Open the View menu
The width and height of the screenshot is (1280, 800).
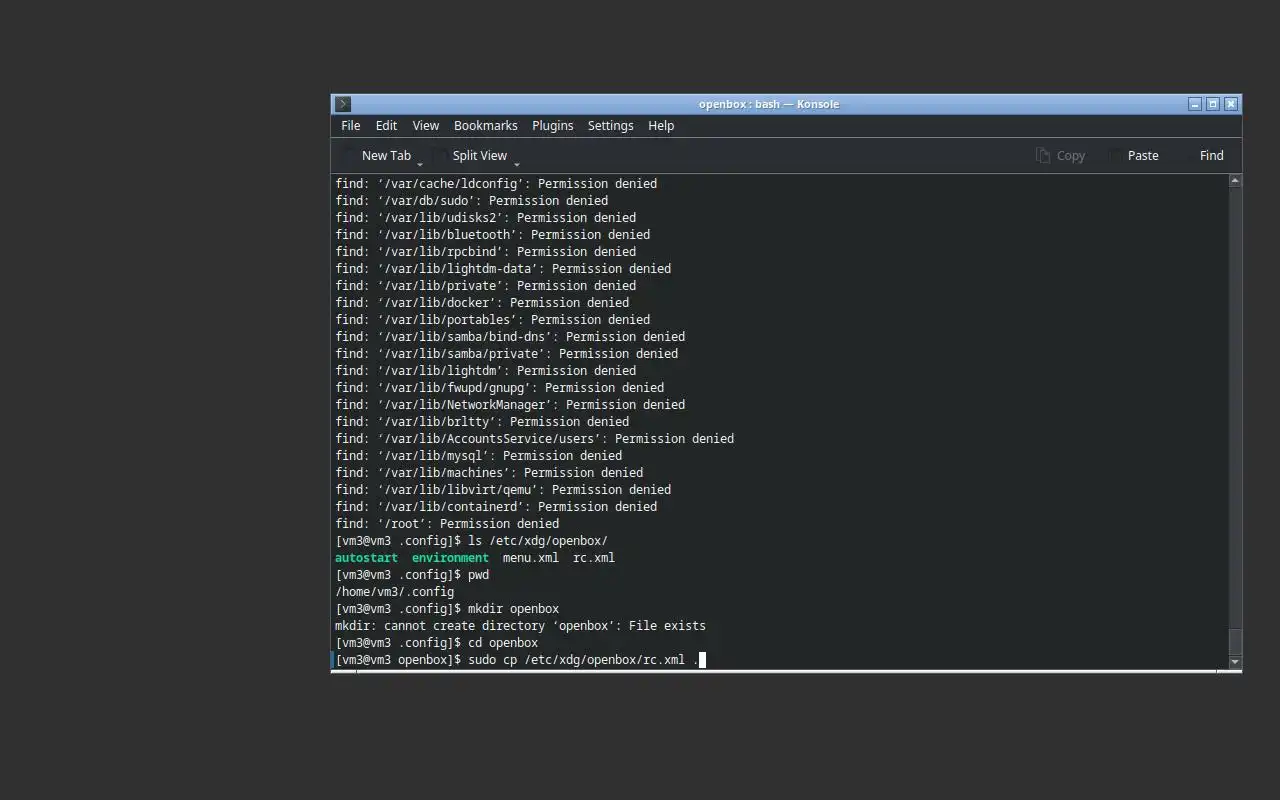click(426, 125)
